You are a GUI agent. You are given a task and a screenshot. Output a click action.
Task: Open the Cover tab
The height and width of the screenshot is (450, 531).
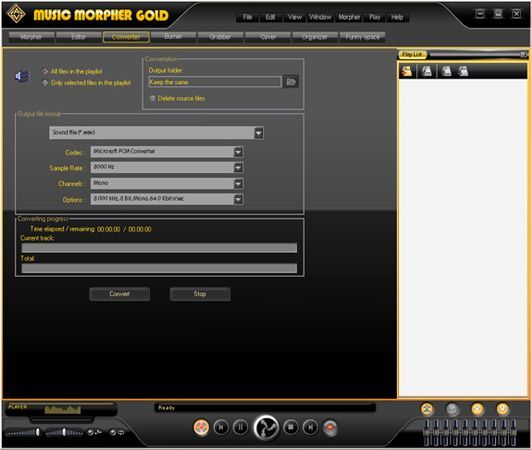[x=268, y=37]
